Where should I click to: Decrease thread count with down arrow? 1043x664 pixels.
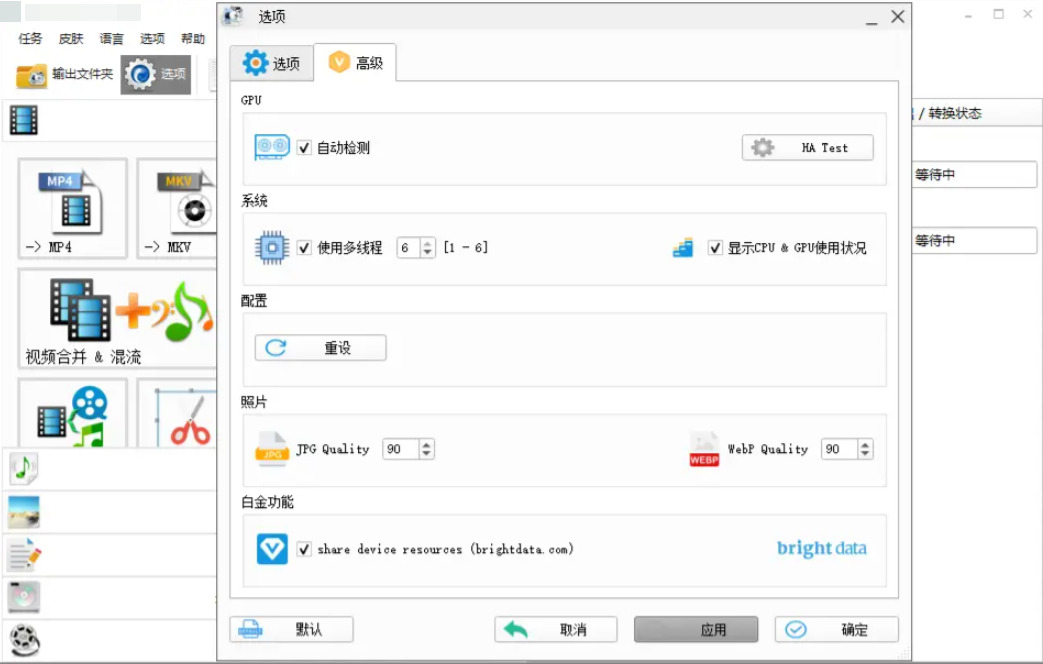click(428, 253)
